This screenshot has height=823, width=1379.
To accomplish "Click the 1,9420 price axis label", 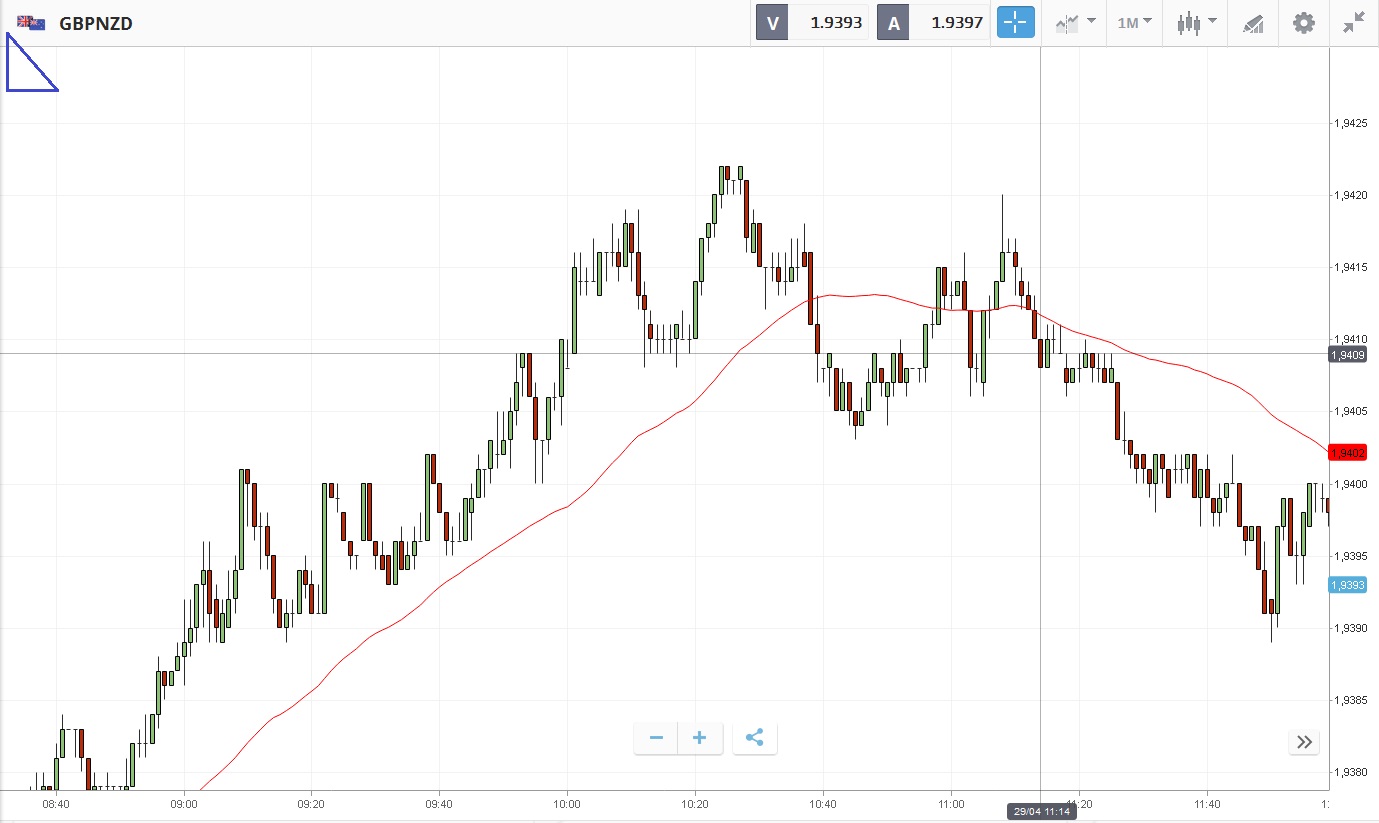I will point(1350,196).
